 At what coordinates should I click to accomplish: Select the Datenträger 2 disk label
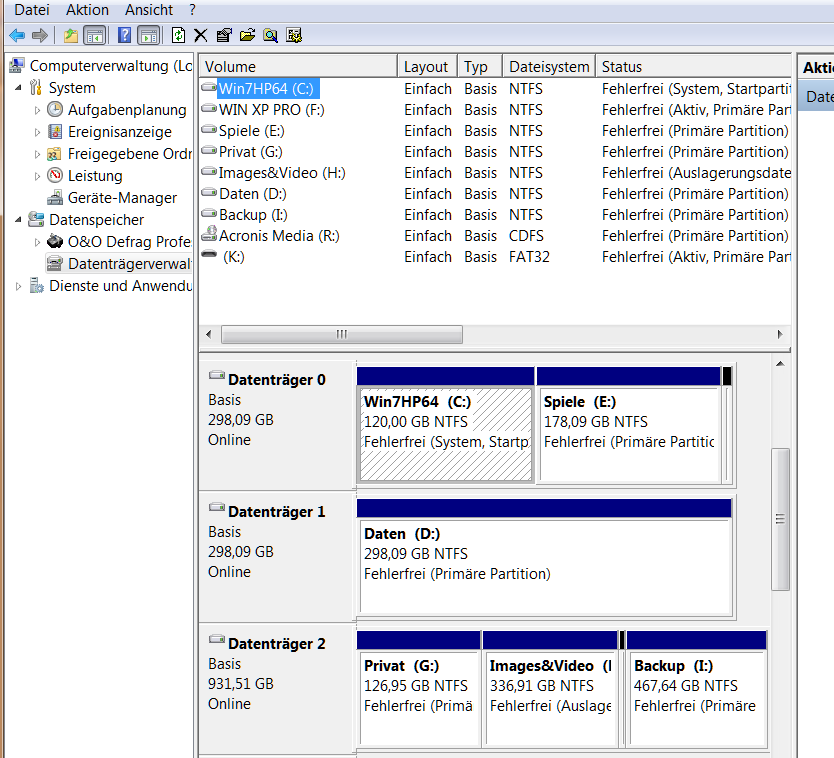click(x=277, y=644)
